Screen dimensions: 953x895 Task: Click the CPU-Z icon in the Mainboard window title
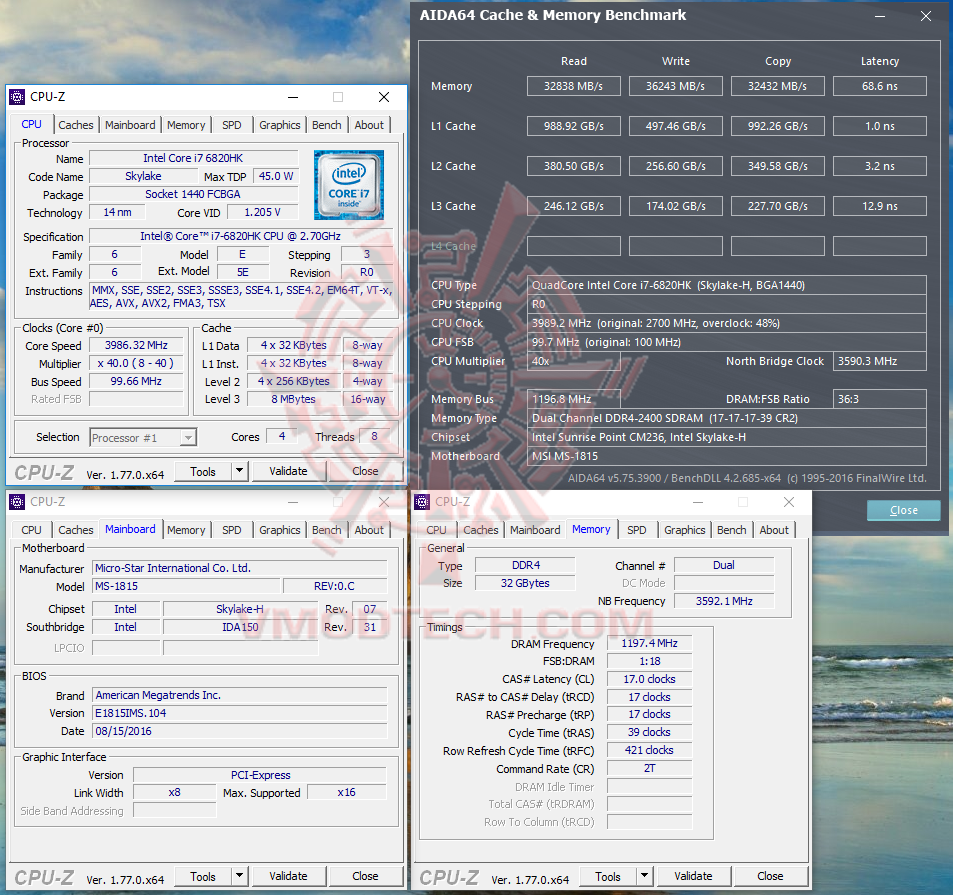tap(18, 501)
